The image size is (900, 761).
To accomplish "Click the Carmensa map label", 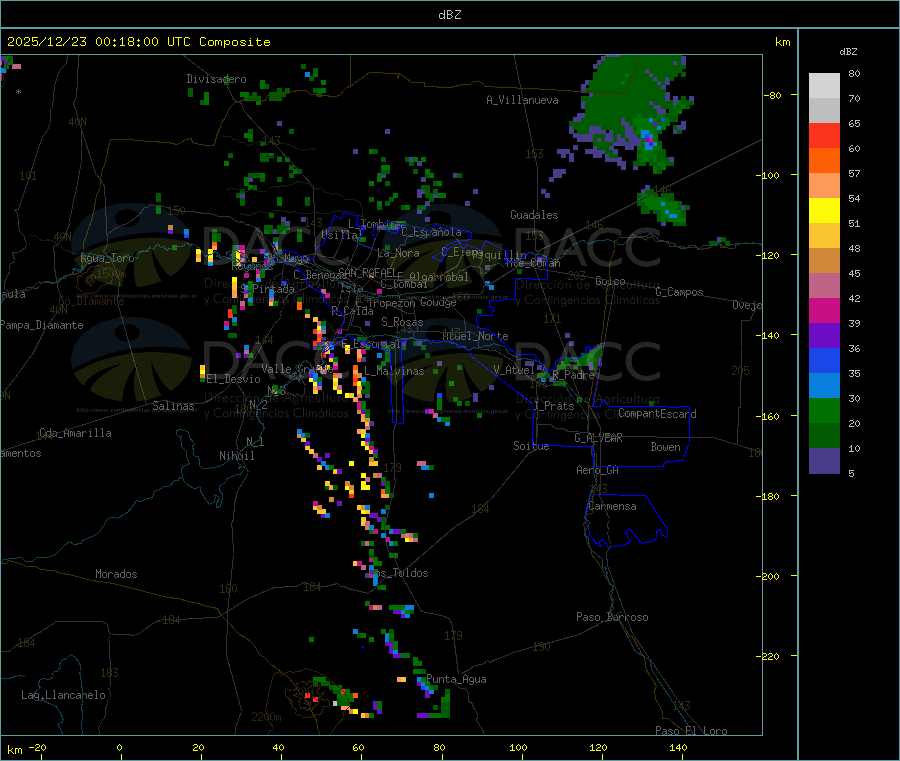I will (x=612, y=506).
